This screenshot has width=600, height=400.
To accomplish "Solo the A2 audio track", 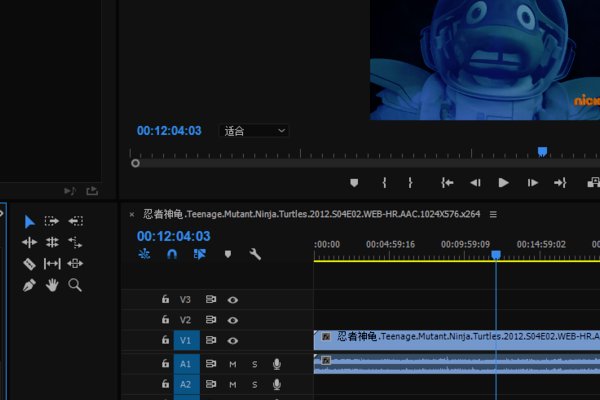I will [x=254, y=384].
